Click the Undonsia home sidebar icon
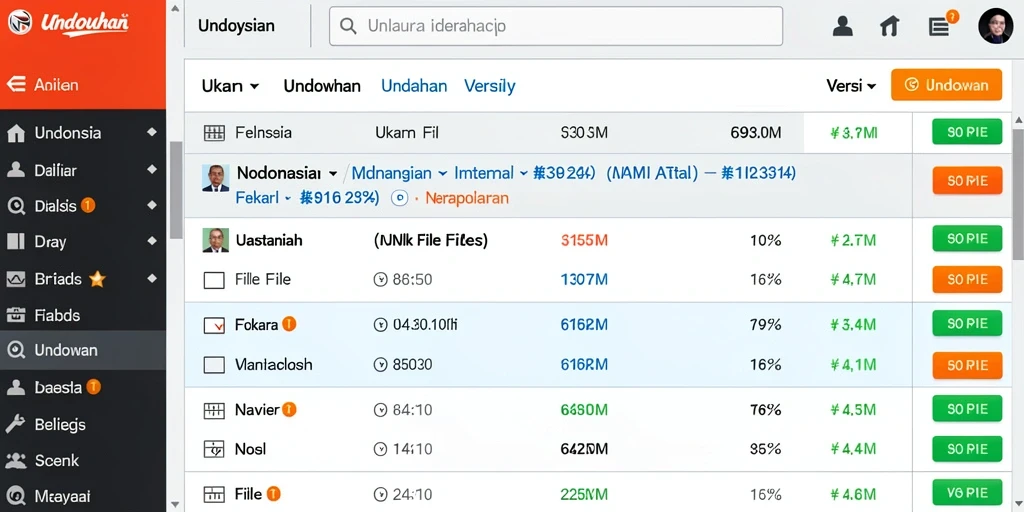This screenshot has width=1024, height=512. click(16, 133)
